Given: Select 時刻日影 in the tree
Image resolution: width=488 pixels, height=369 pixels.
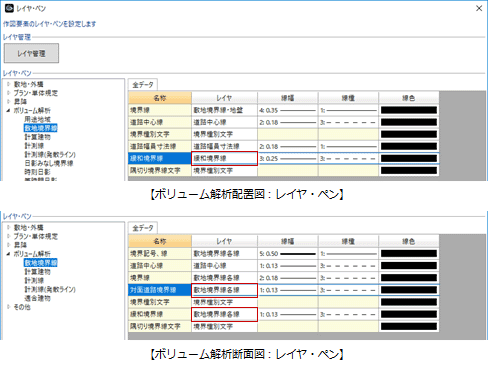Looking at the screenshot, I should click(x=37, y=172).
